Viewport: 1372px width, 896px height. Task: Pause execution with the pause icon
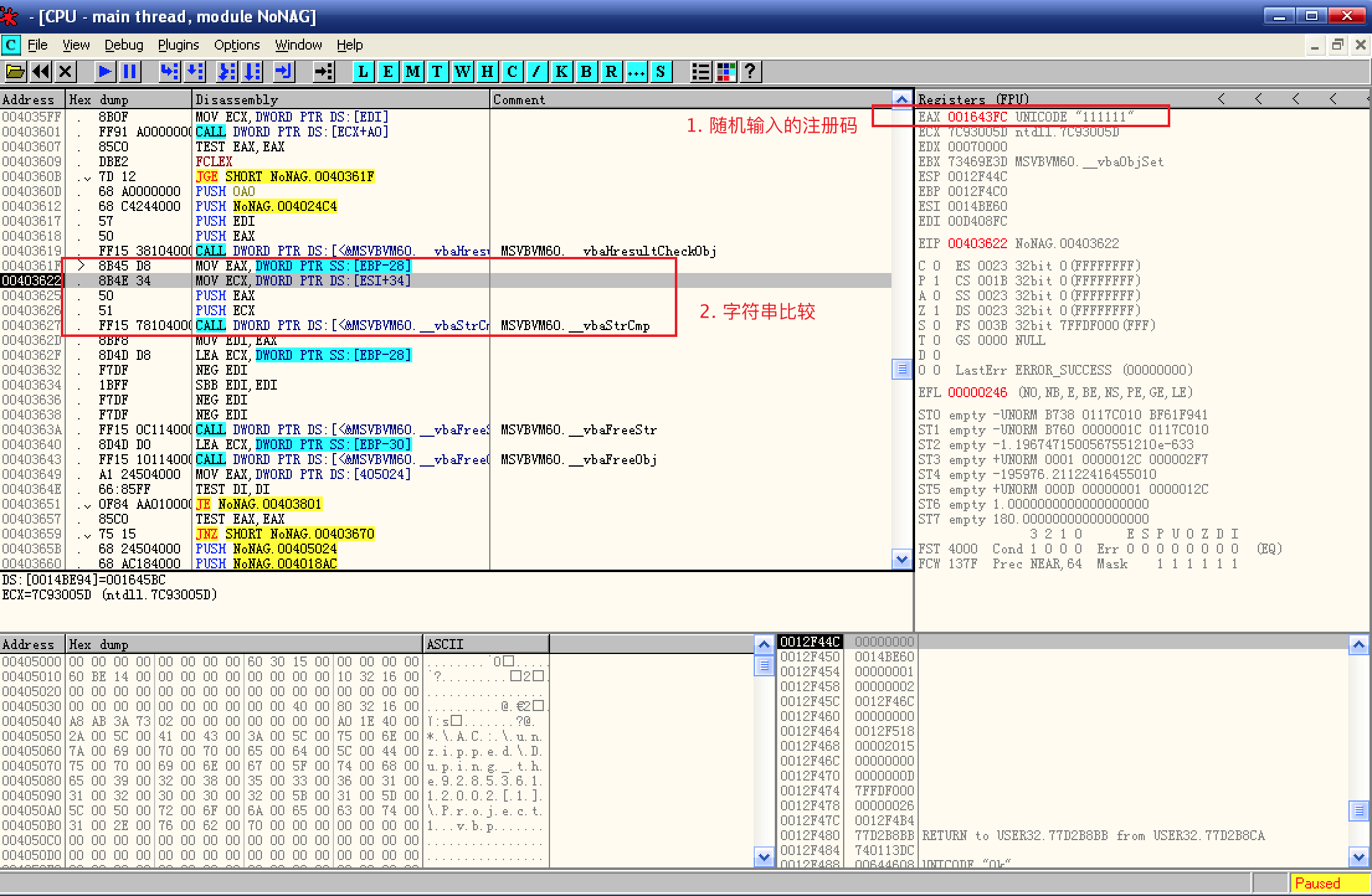[130, 72]
